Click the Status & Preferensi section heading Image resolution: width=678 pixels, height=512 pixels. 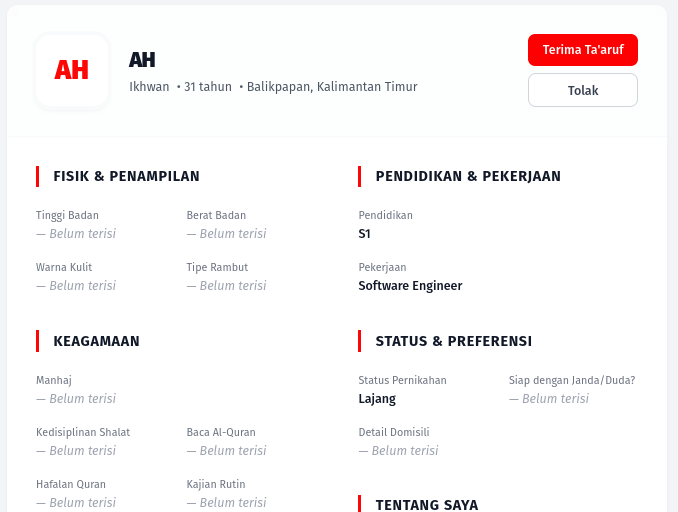pos(454,341)
